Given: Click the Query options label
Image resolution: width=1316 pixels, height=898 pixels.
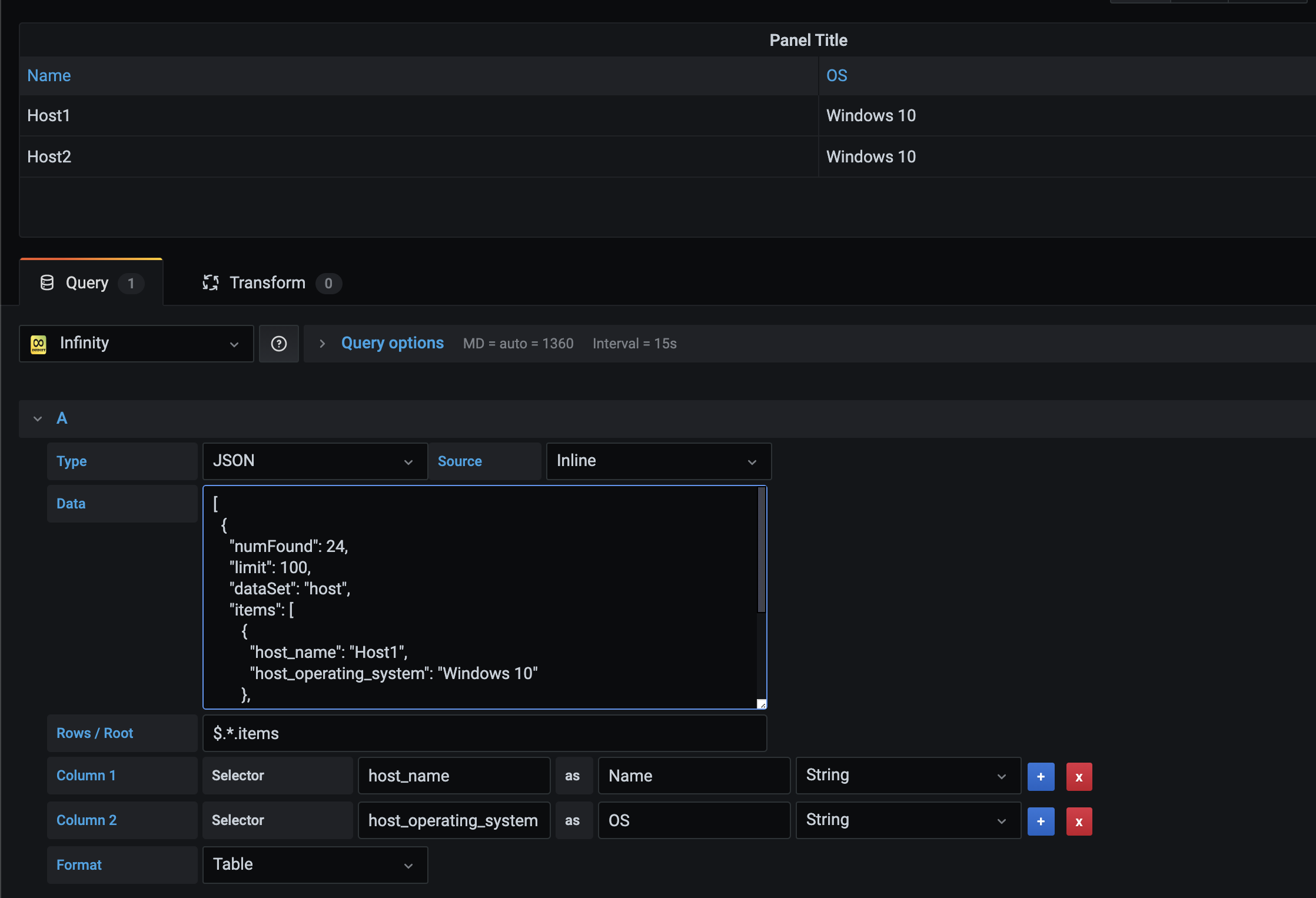Looking at the screenshot, I should pos(392,343).
